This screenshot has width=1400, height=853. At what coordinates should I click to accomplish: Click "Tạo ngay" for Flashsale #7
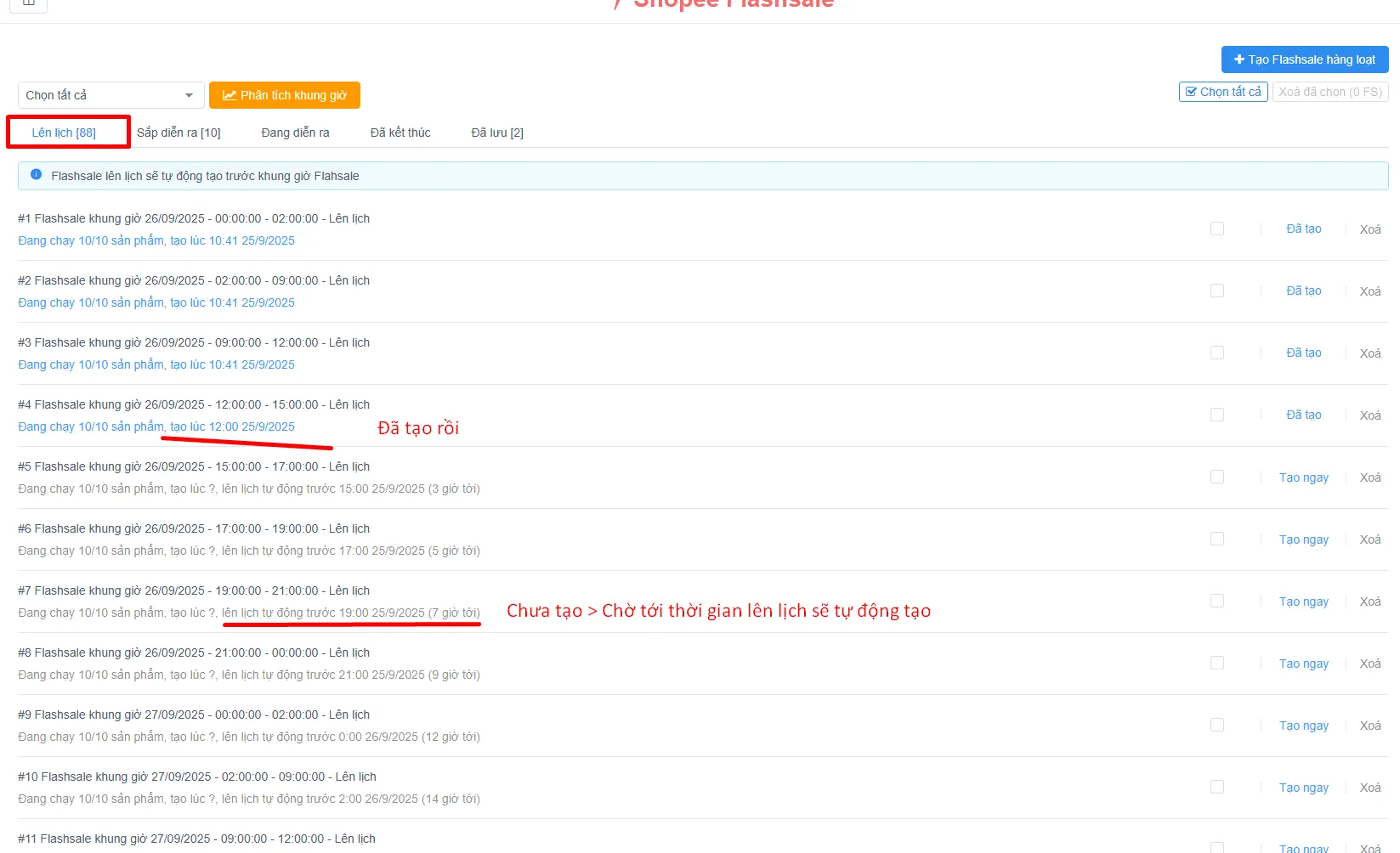click(x=1303, y=602)
